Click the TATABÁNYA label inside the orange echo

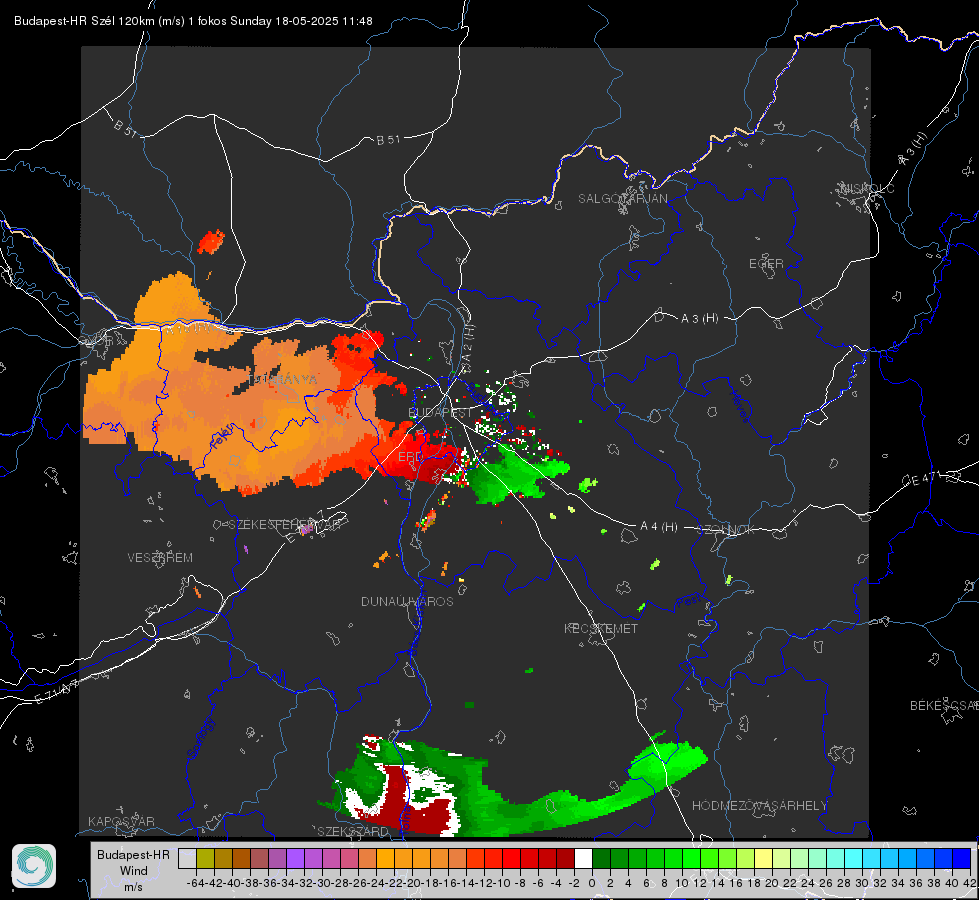(x=283, y=380)
